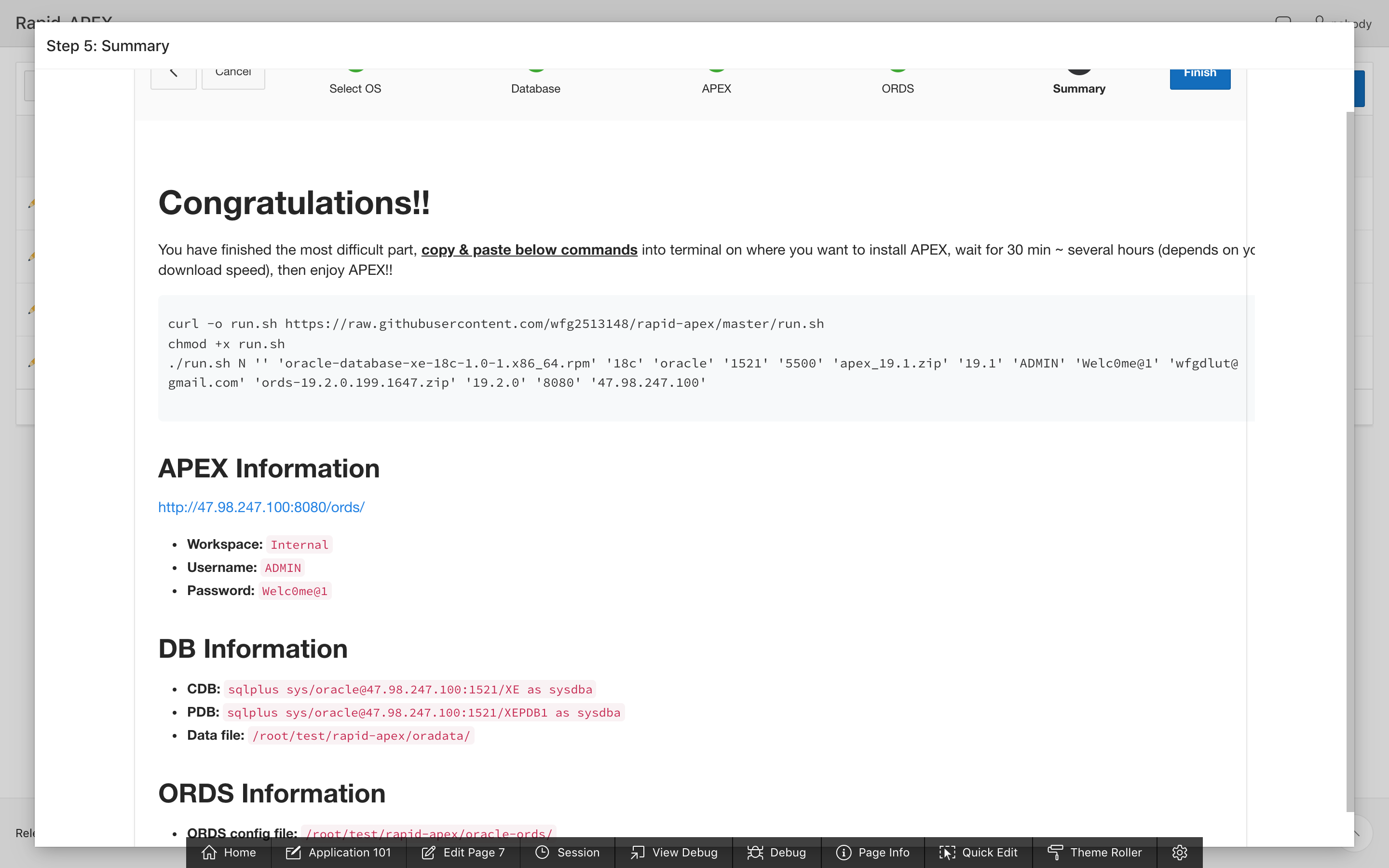
Task: Click the Home icon in developer toolbar
Action: coord(209,853)
